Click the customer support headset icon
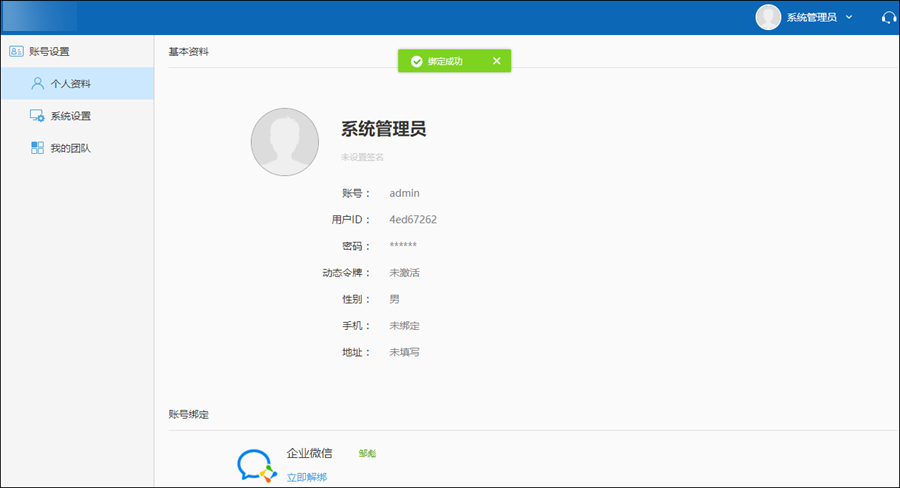The width and height of the screenshot is (900, 488). (888, 17)
